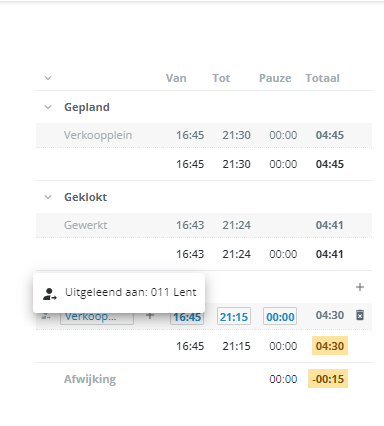384x426 pixels.
Task: Click the highlighted 04:30 total
Action: coord(330,346)
